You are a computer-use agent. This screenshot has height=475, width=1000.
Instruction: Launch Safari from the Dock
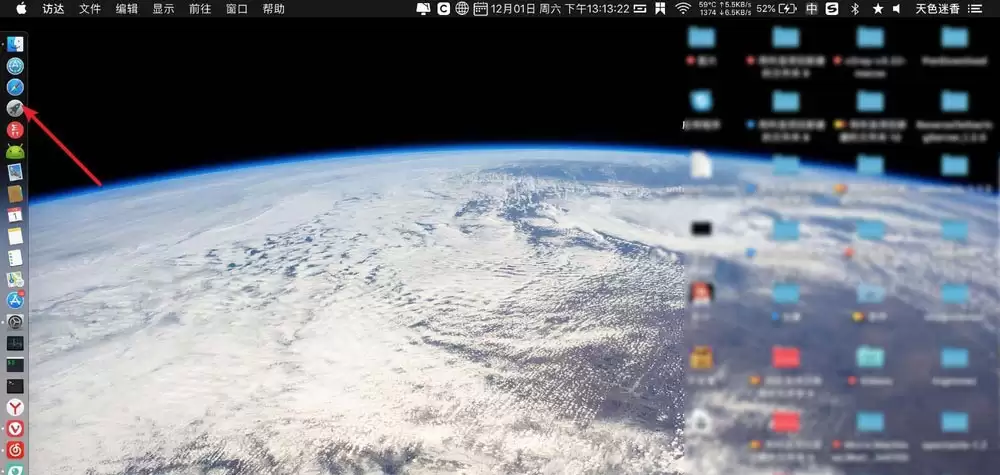coord(15,87)
